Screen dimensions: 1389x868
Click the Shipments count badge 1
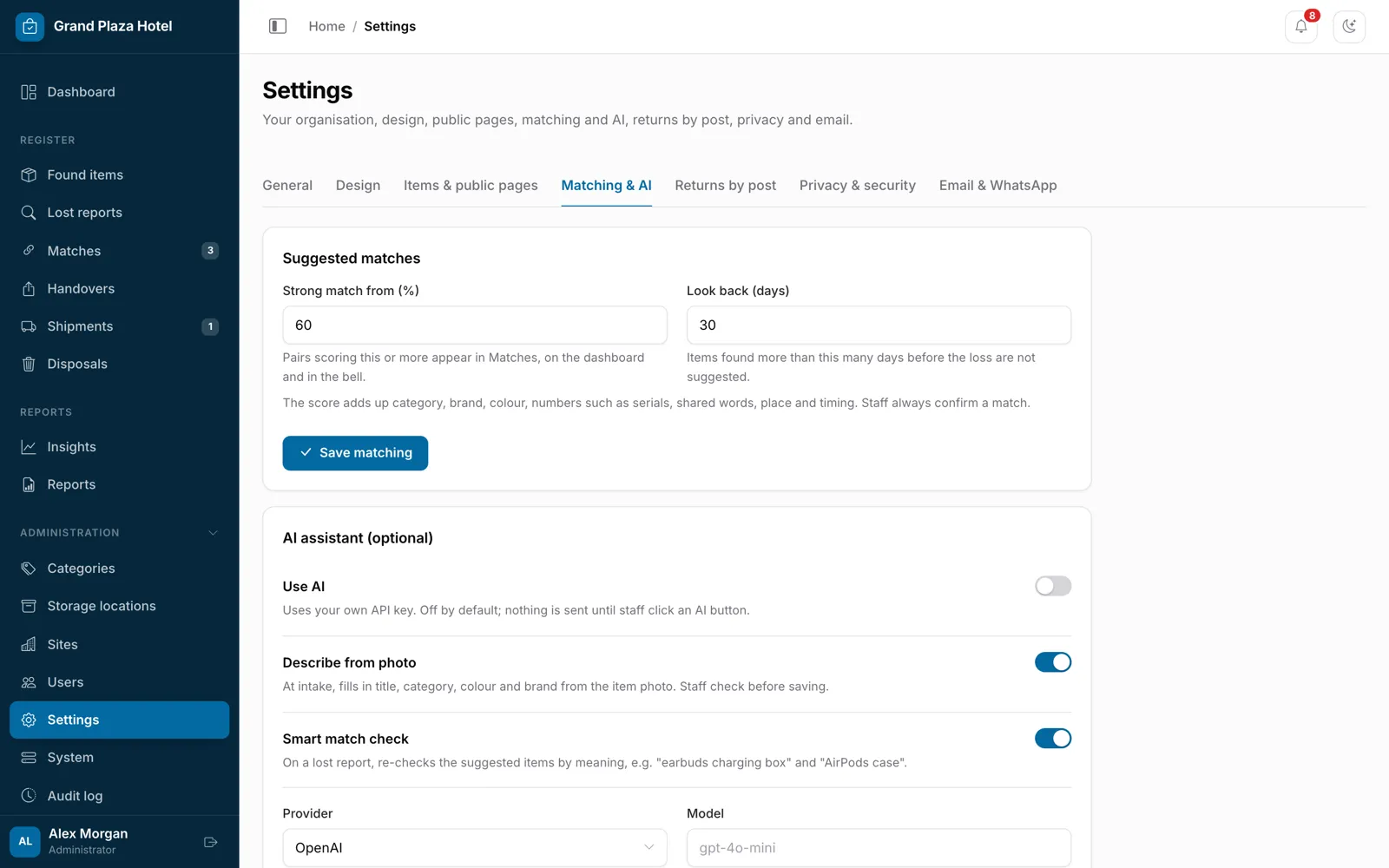point(210,326)
